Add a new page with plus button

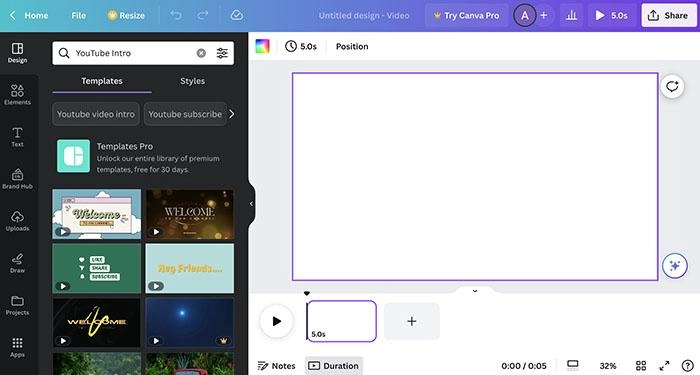point(412,321)
